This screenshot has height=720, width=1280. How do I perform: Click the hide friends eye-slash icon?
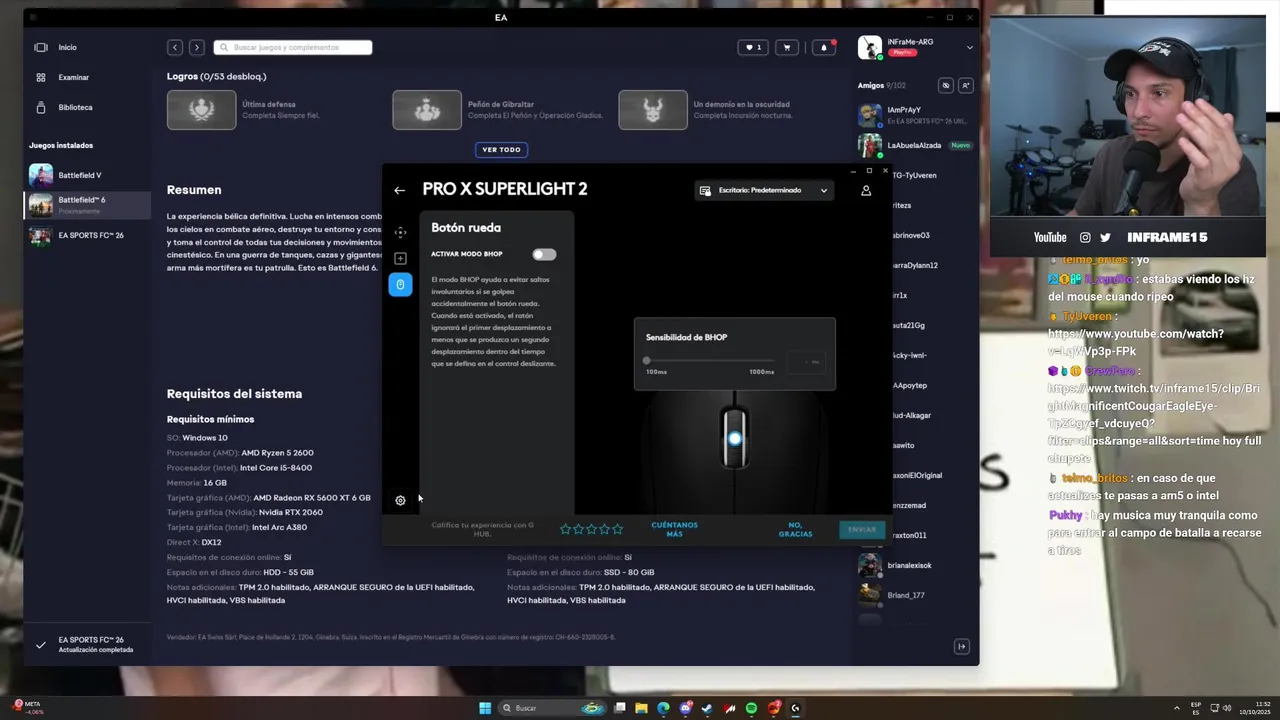pyautogui.click(x=946, y=86)
